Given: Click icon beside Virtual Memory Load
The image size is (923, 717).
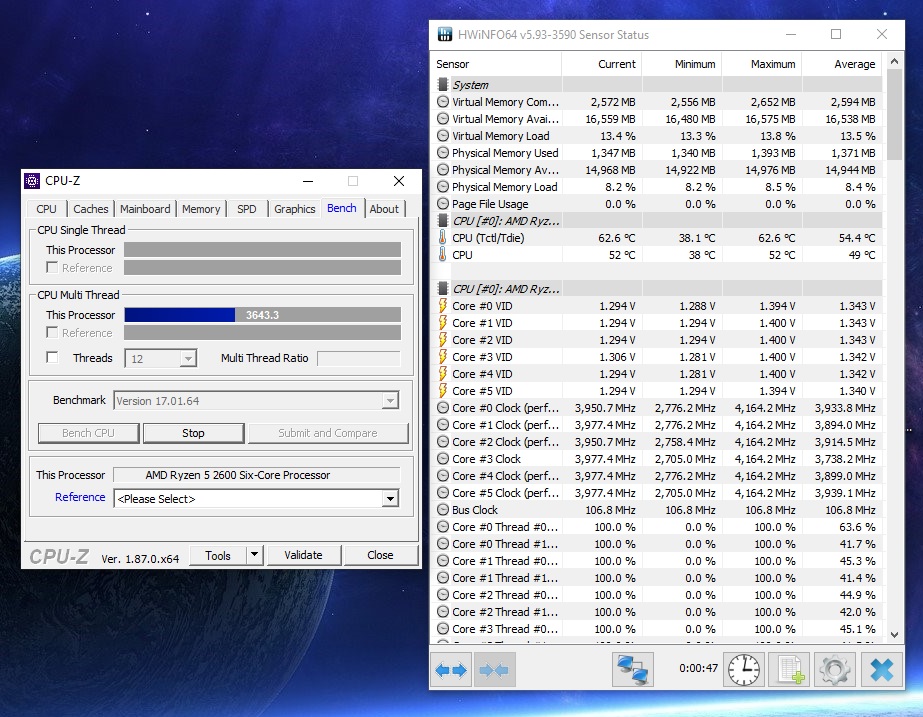Looking at the screenshot, I should [x=443, y=136].
